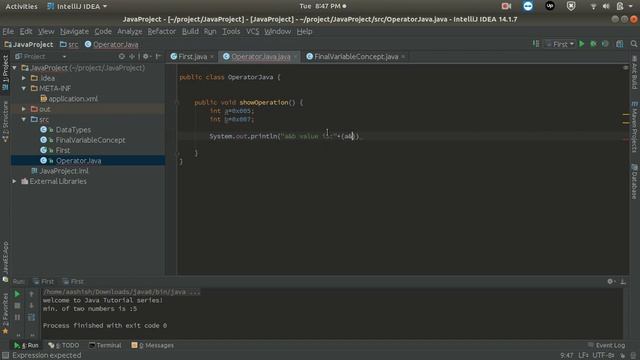The width and height of the screenshot is (640, 360).
Task: Open system menu arrow in top panel
Action: 631,6
